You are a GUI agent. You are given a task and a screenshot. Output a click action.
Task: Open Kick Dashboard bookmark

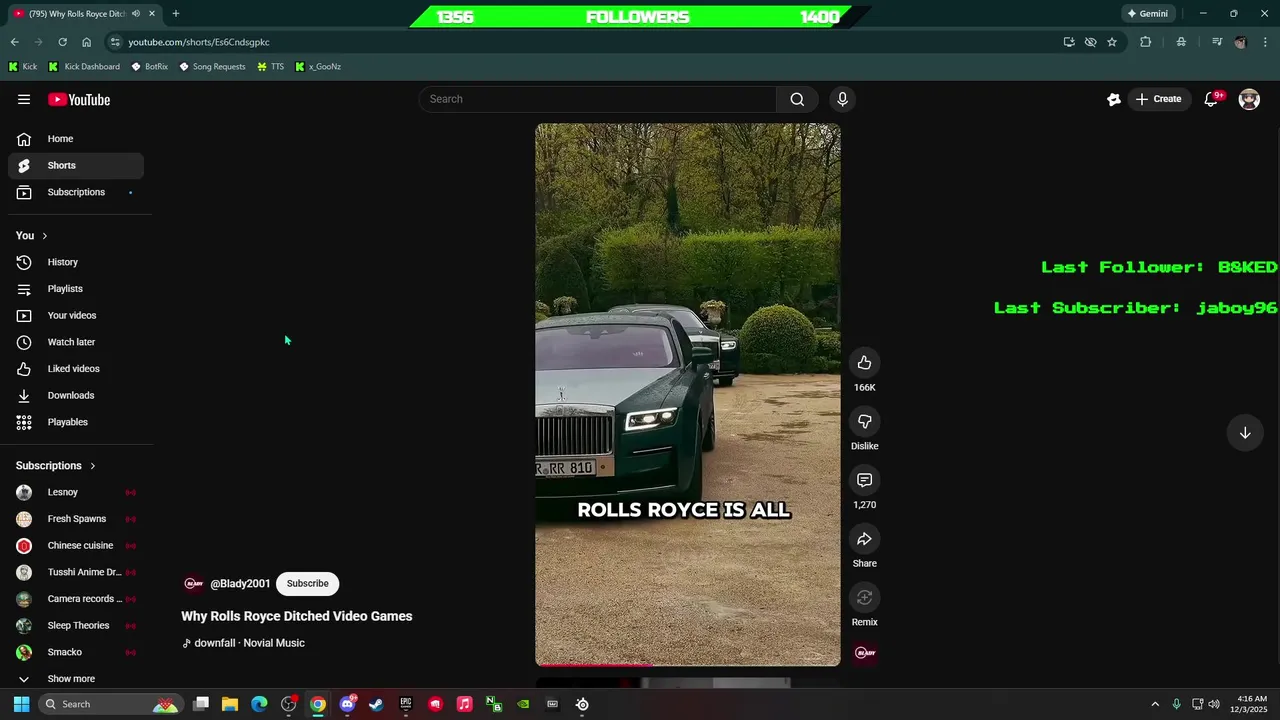[84, 67]
